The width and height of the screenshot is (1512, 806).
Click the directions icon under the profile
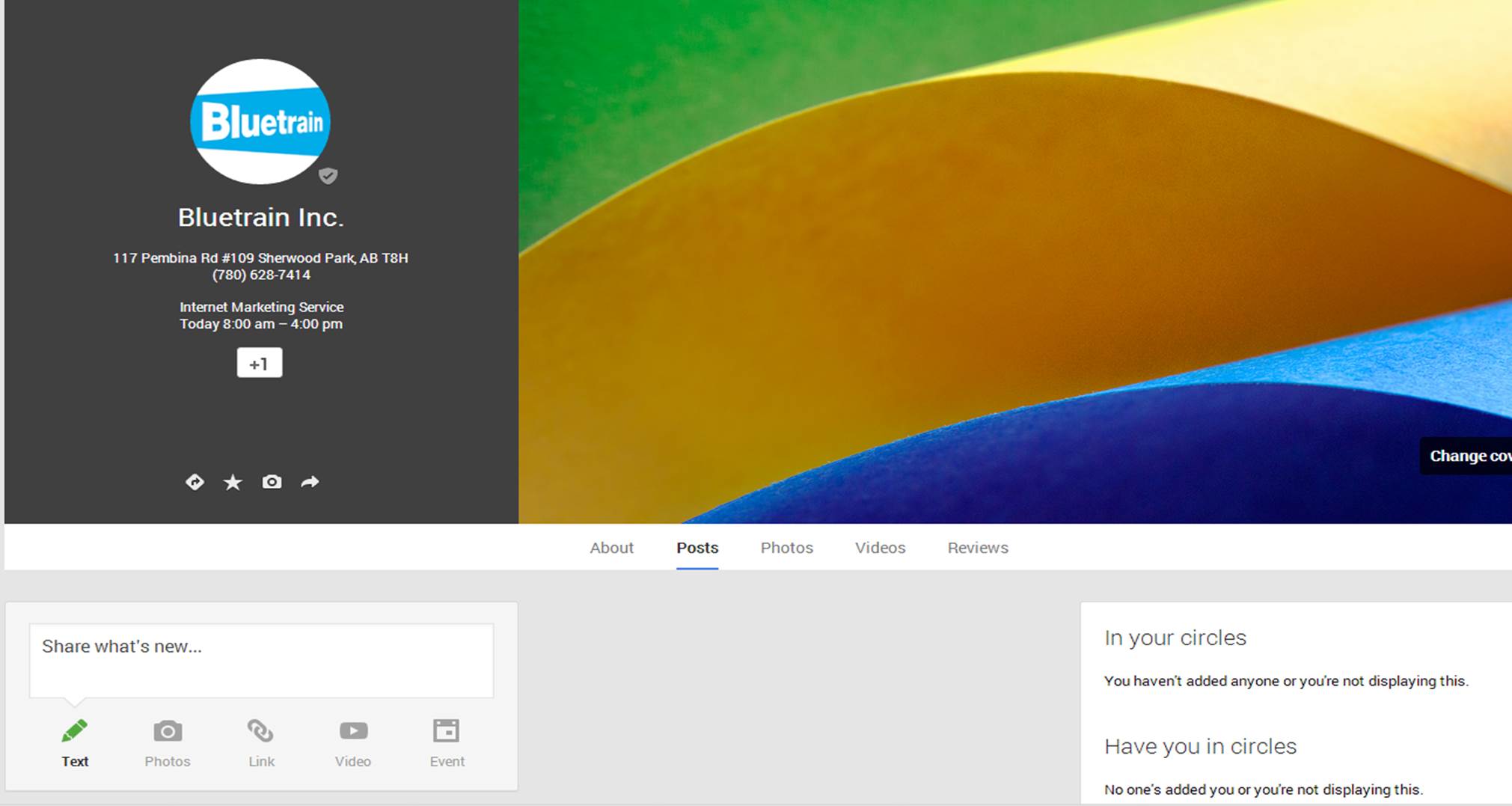coord(195,482)
